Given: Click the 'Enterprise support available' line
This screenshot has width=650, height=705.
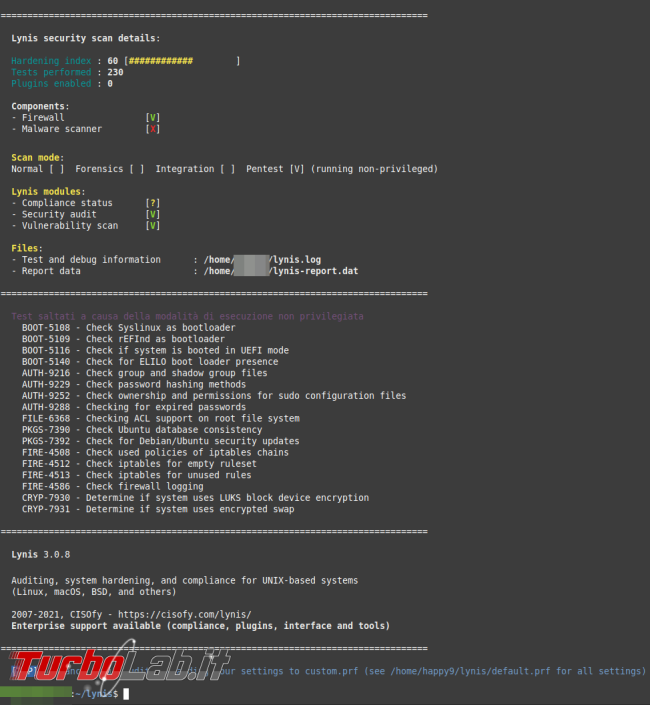Looking at the screenshot, I should [200, 626].
